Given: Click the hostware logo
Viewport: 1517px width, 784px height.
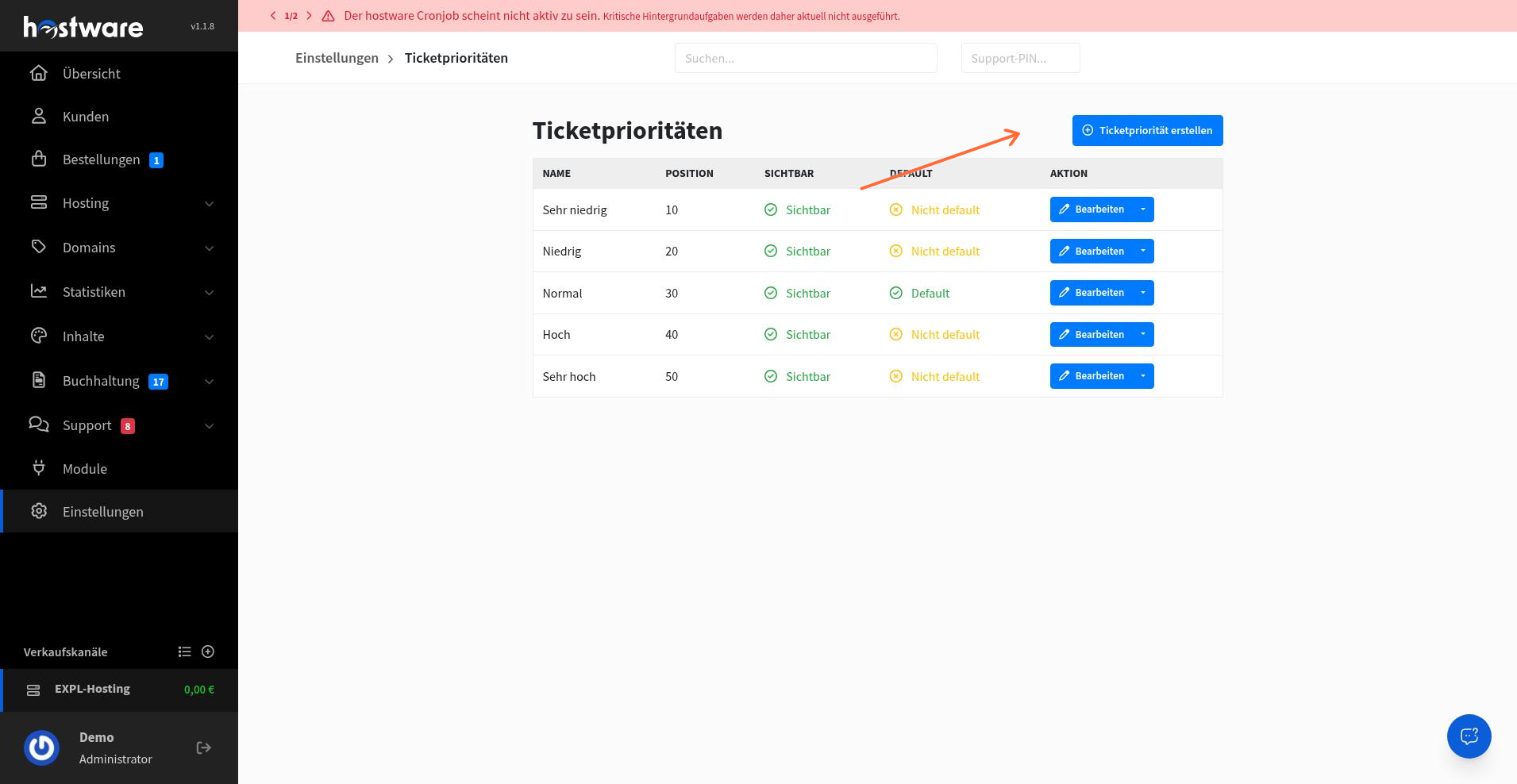Looking at the screenshot, I should click(83, 27).
